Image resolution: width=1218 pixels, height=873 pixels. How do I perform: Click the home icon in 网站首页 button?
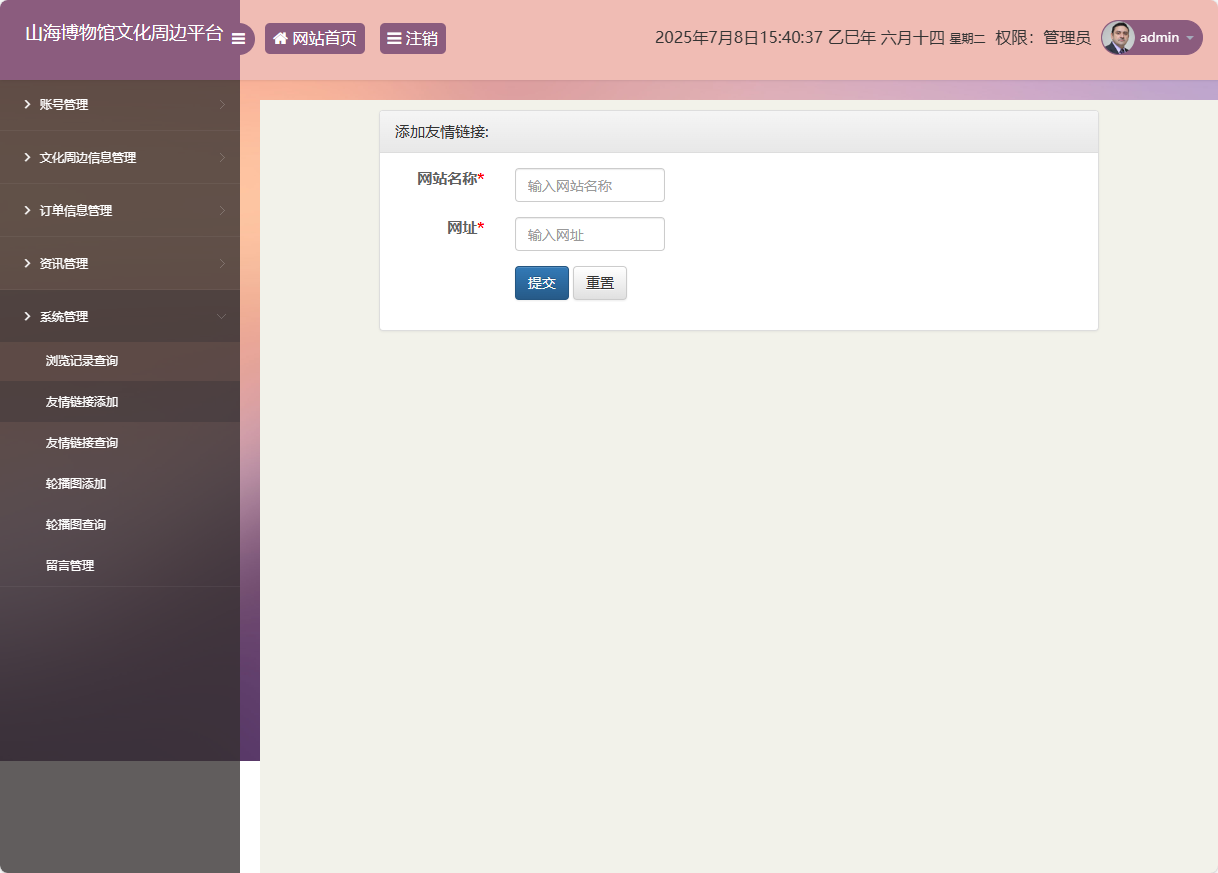coord(280,39)
